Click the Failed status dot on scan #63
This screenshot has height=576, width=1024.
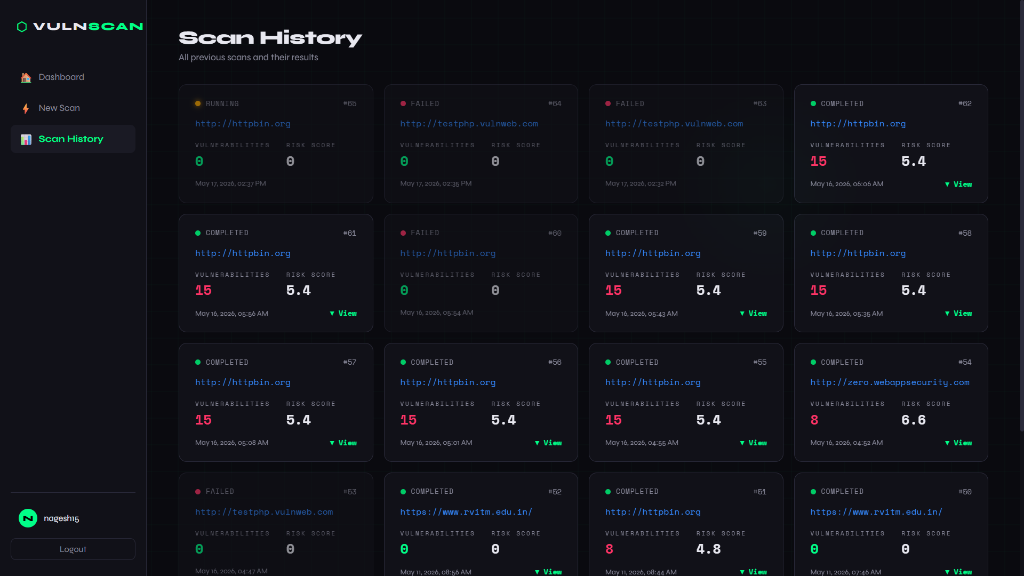608,104
